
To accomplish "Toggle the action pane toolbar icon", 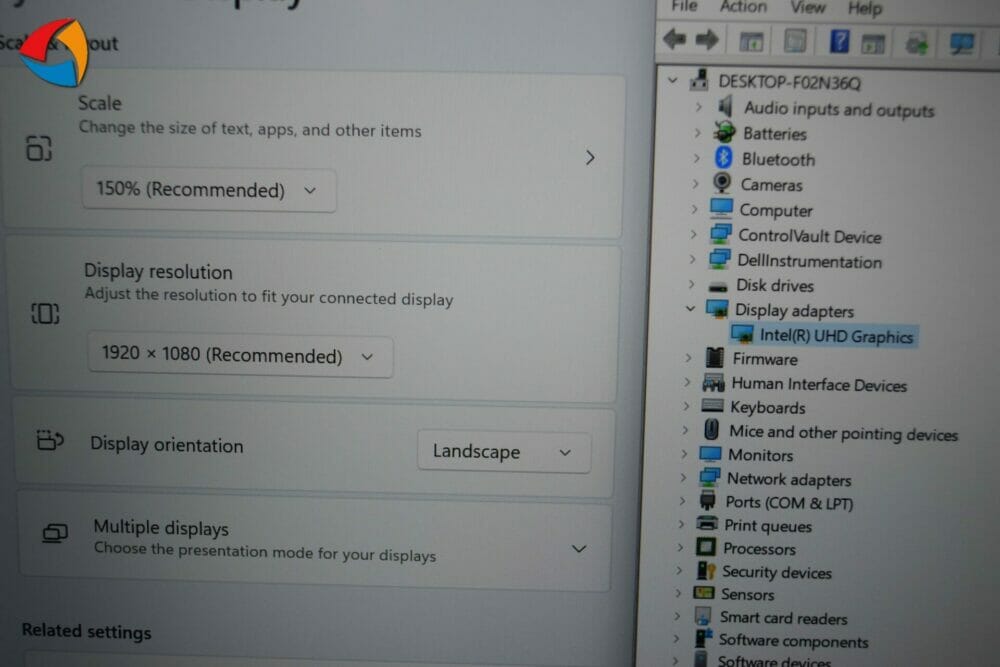I will (873, 44).
